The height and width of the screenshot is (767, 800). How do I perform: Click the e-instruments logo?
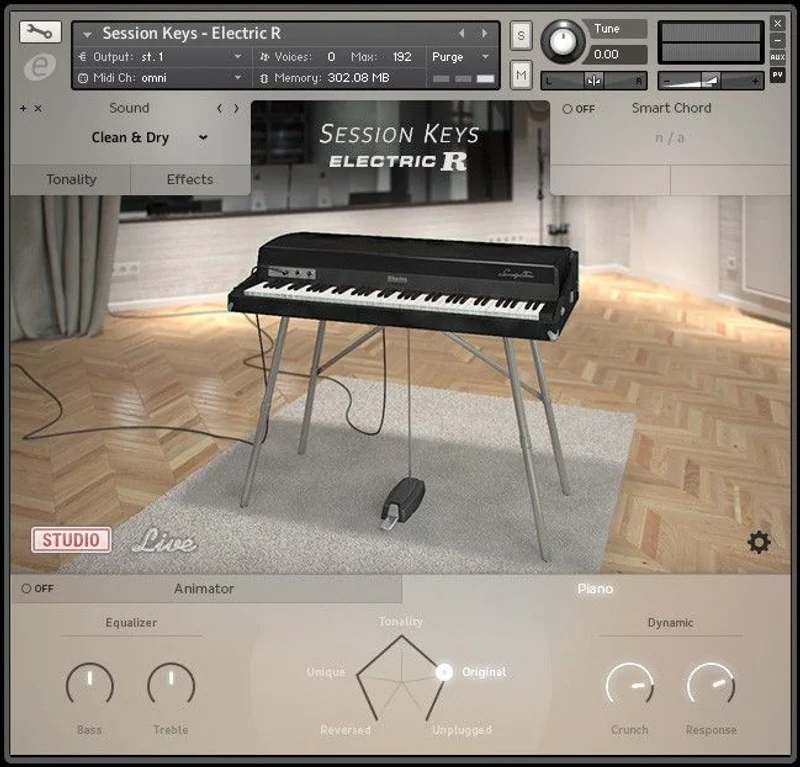[x=39, y=67]
